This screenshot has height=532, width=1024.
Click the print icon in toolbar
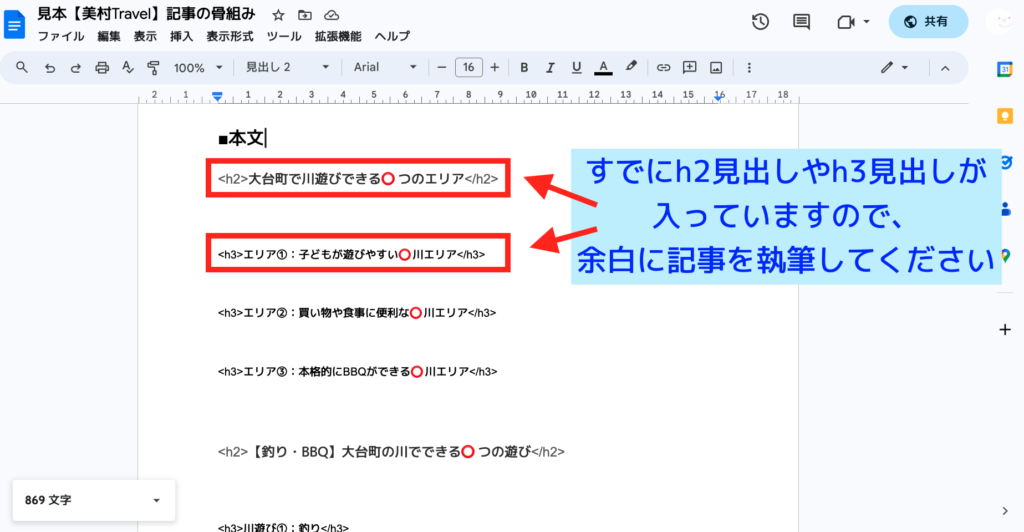coord(101,68)
